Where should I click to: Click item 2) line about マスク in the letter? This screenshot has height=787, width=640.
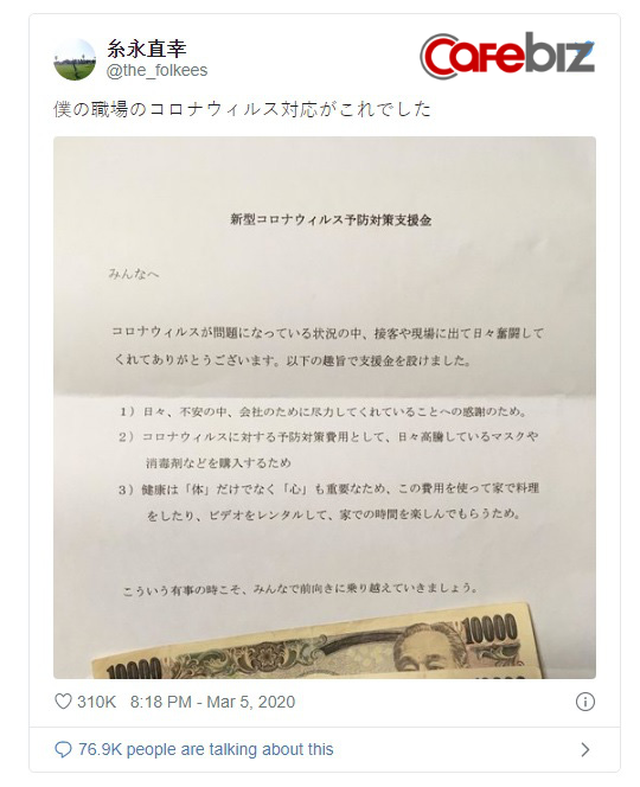pyautogui.click(x=329, y=450)
